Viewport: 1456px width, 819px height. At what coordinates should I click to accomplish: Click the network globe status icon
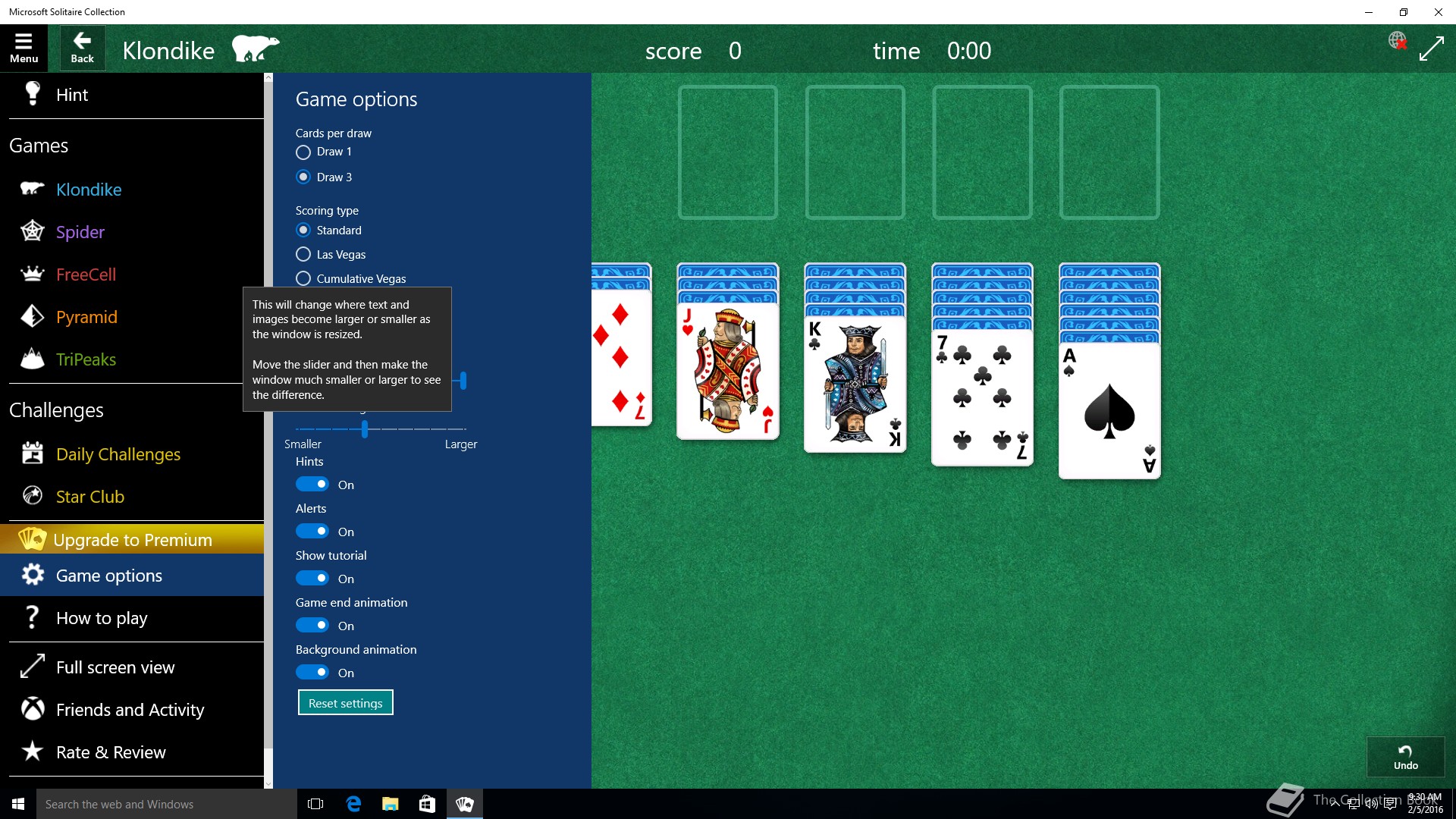point(1397,40)
